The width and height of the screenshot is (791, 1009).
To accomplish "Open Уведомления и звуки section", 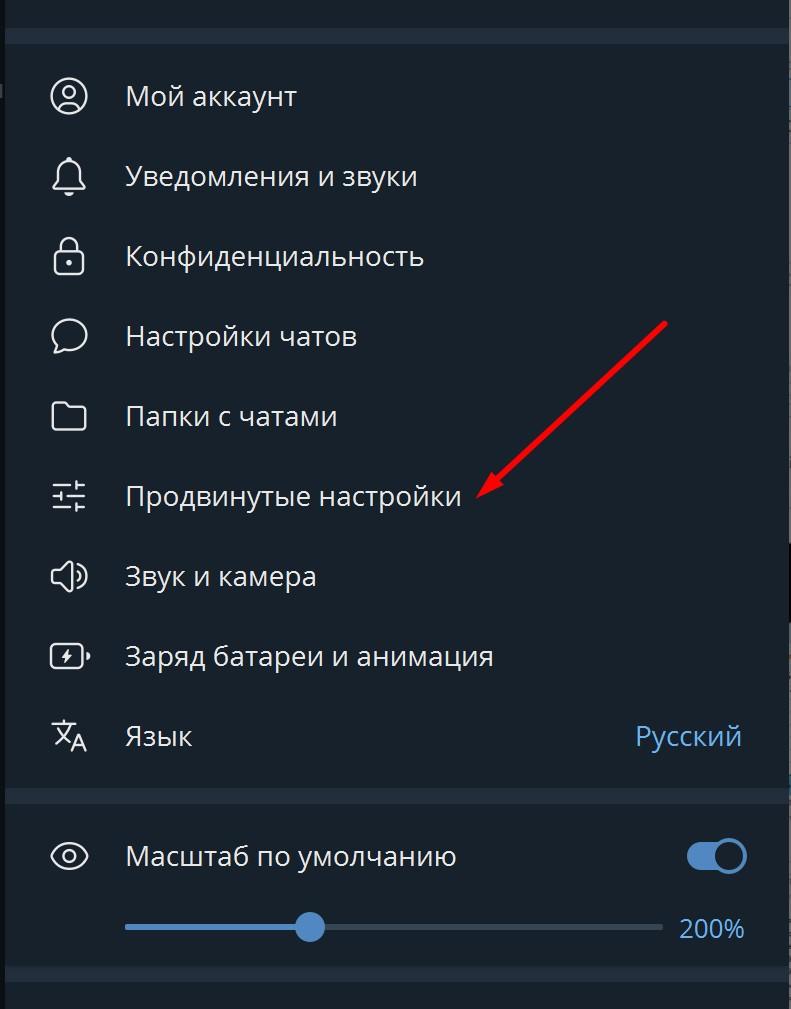I will (x=395, y=176).
